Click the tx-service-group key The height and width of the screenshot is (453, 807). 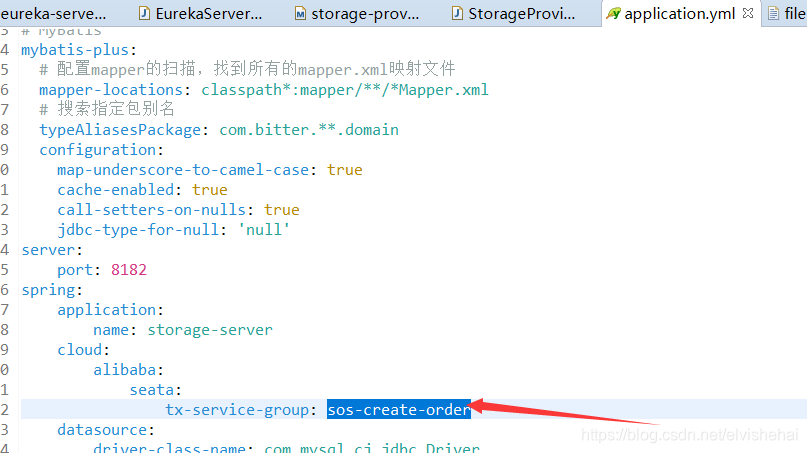point(237,410)
